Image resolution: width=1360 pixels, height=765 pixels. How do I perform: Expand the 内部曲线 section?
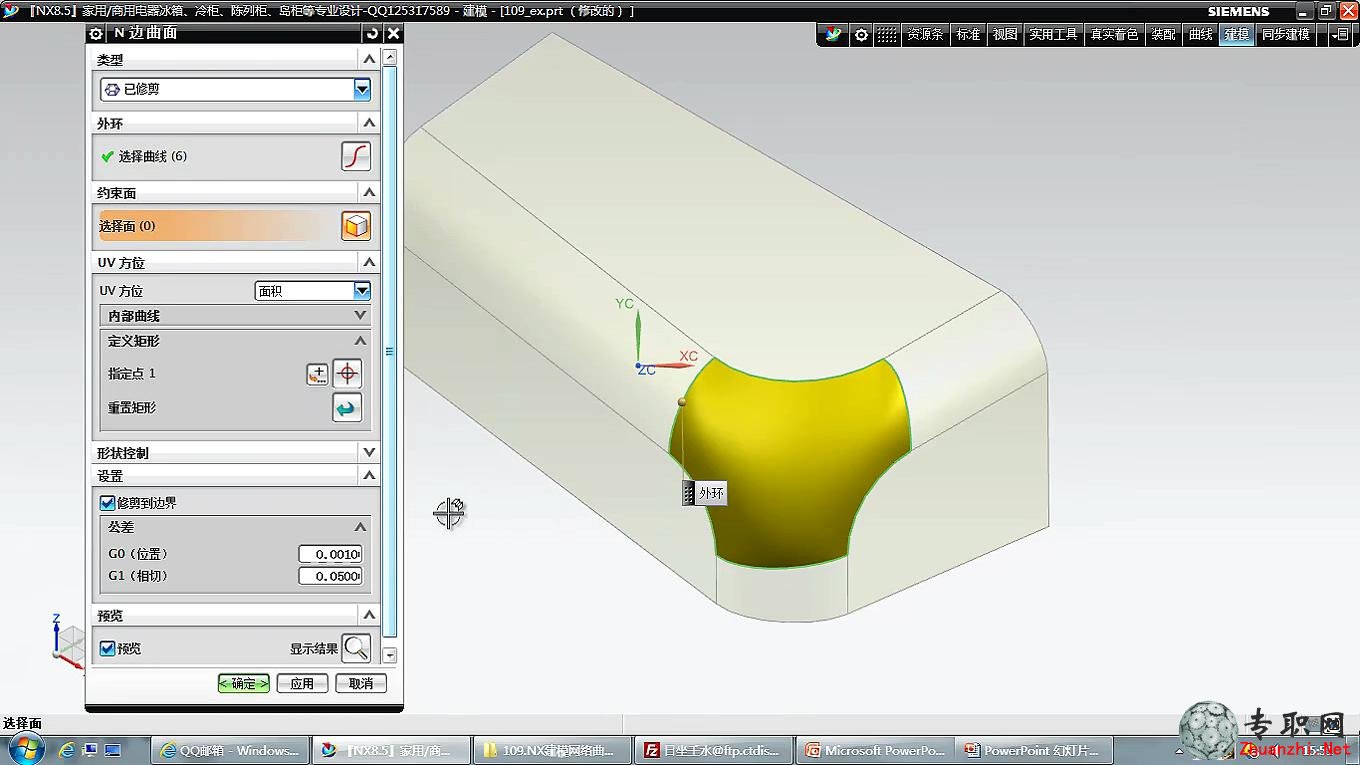coord(361,315)
